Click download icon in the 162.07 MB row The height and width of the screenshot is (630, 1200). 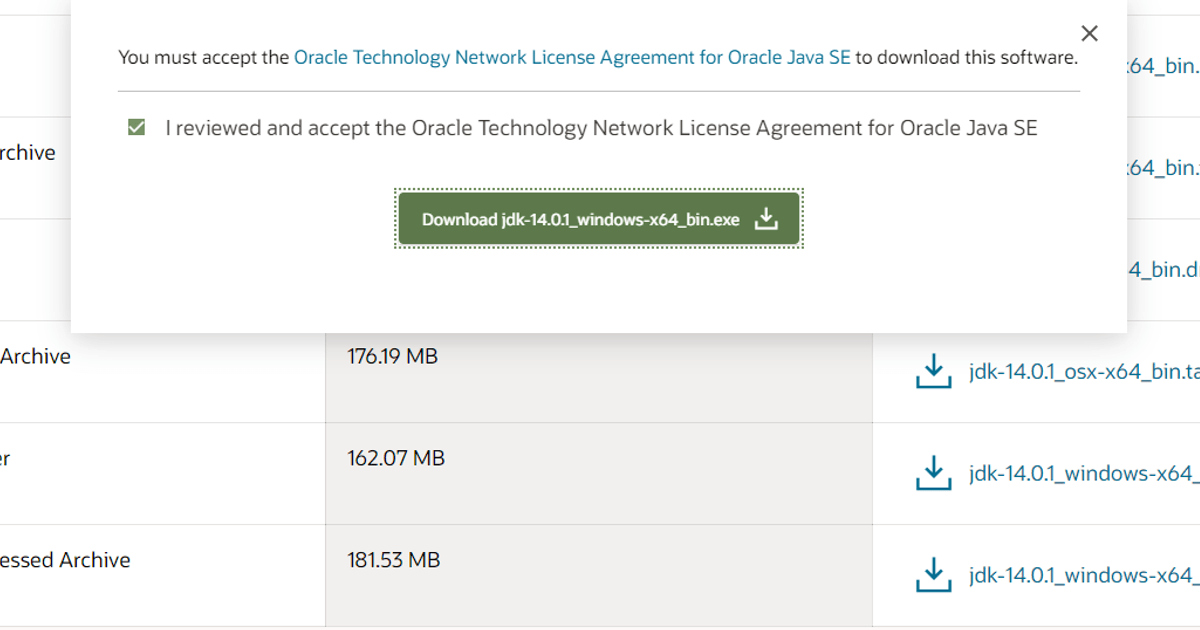(933, 473)
